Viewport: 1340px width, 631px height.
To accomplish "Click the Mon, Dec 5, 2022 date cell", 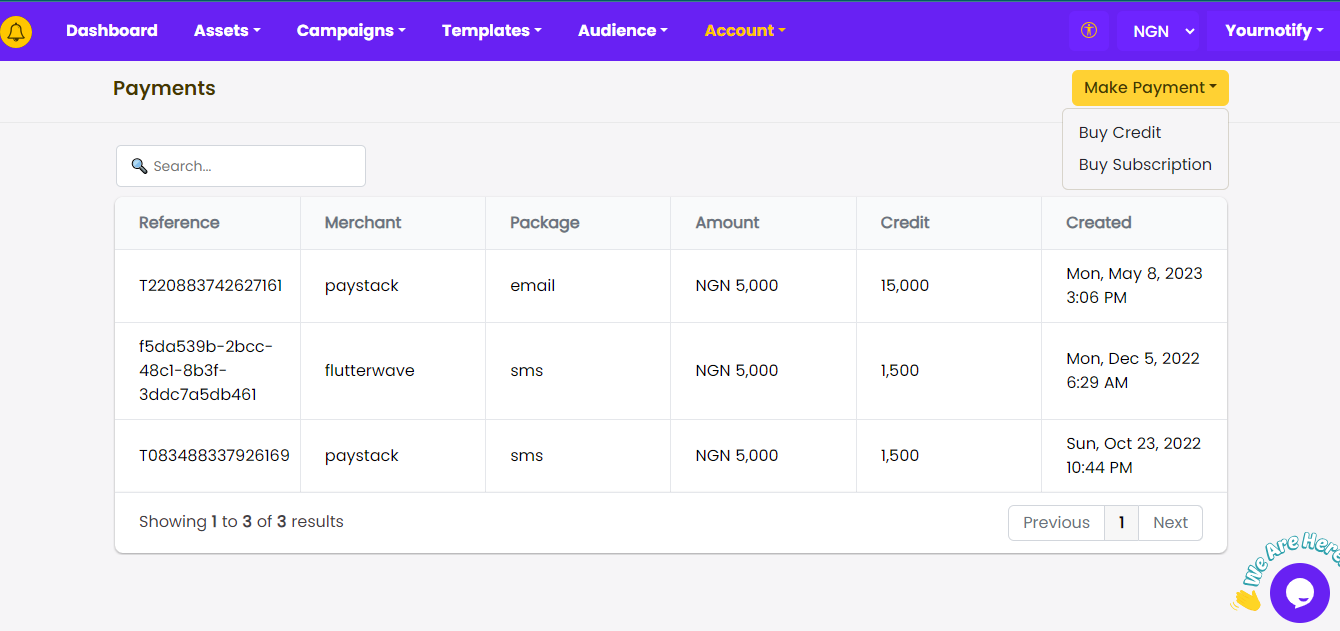I will click(x=1134, y=371).
